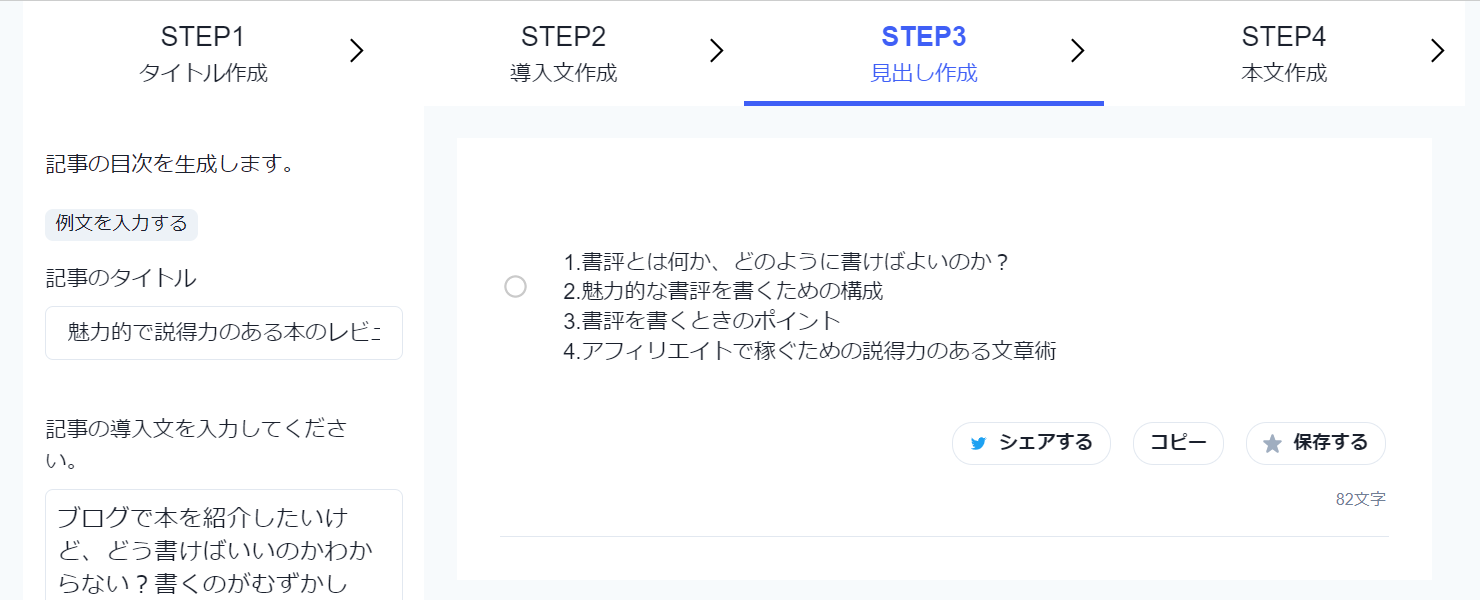
Task: Focus the 記事のタイトル input field
Action: [x=224, y=333]
